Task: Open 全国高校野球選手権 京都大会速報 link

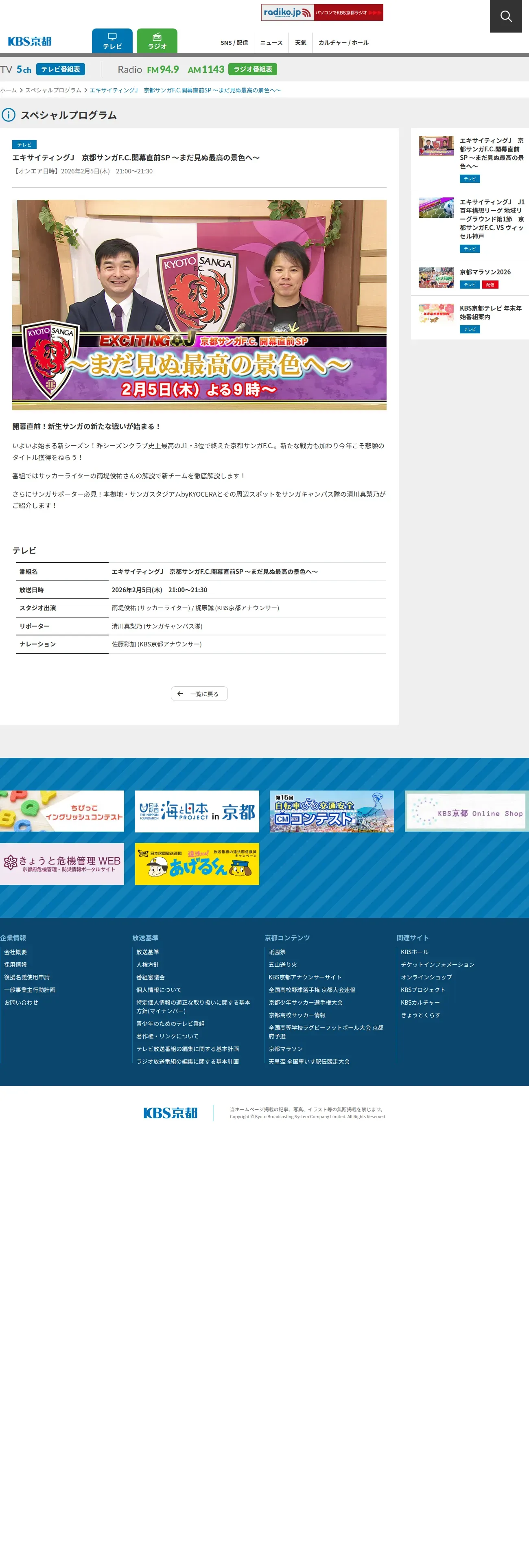Action: pos(312,990)
